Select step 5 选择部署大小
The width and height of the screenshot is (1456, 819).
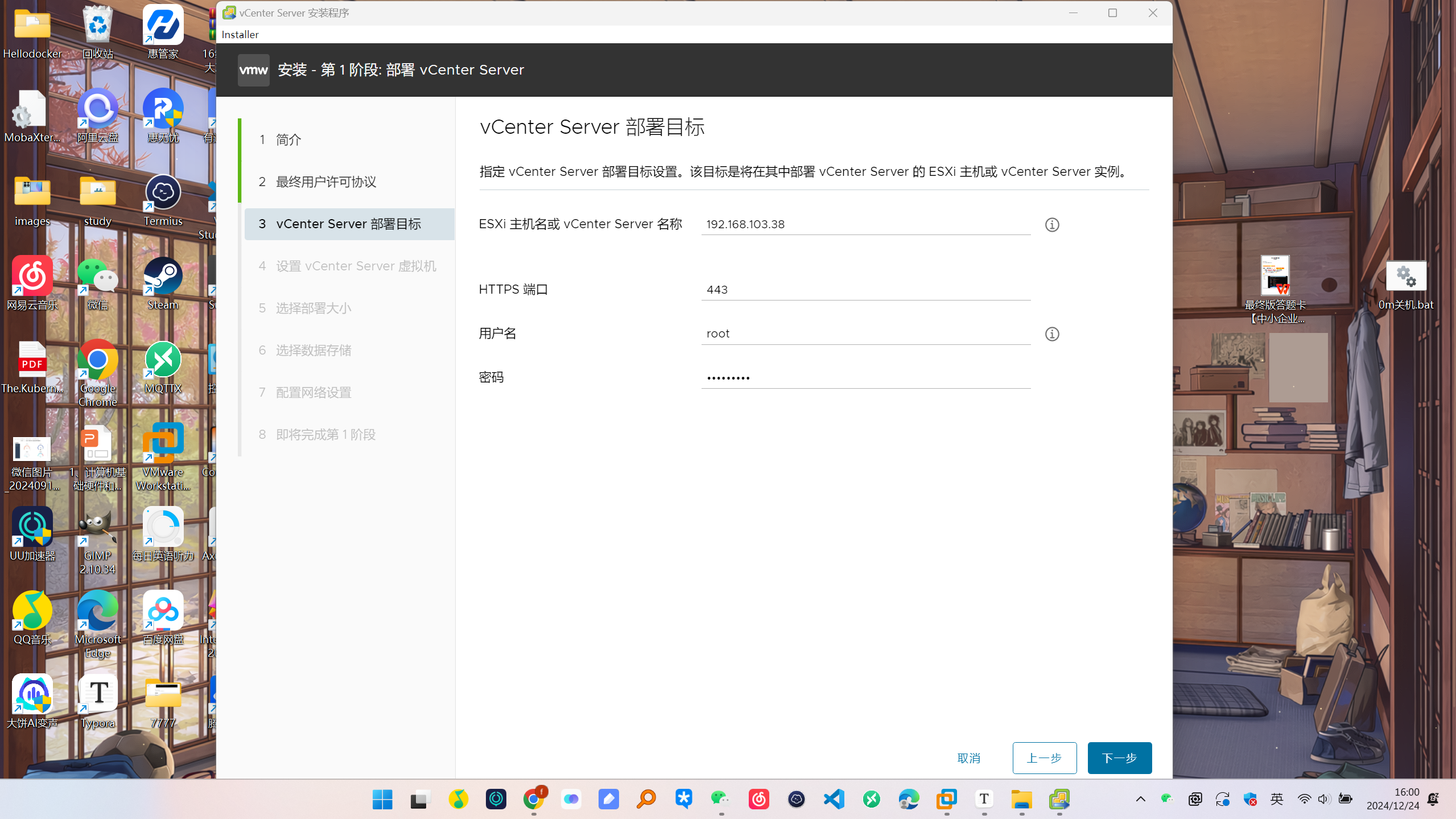pyautogui.click(x=349, y=308)
